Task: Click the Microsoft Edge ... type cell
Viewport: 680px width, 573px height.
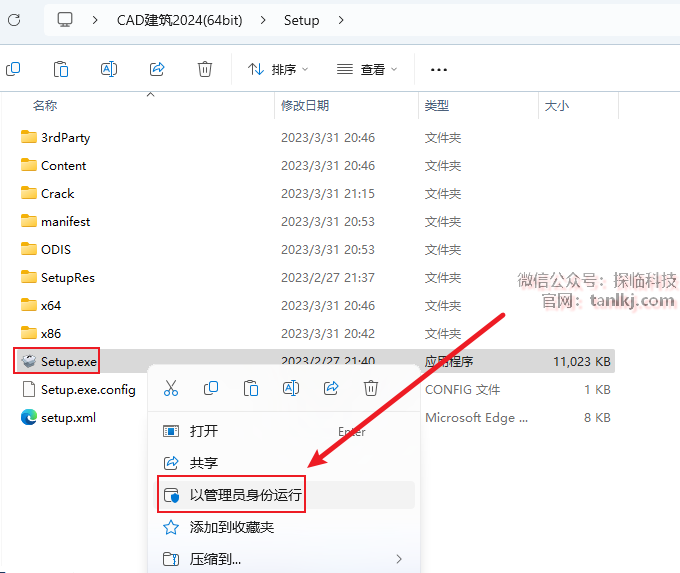Action: click(x=477, y=418)
